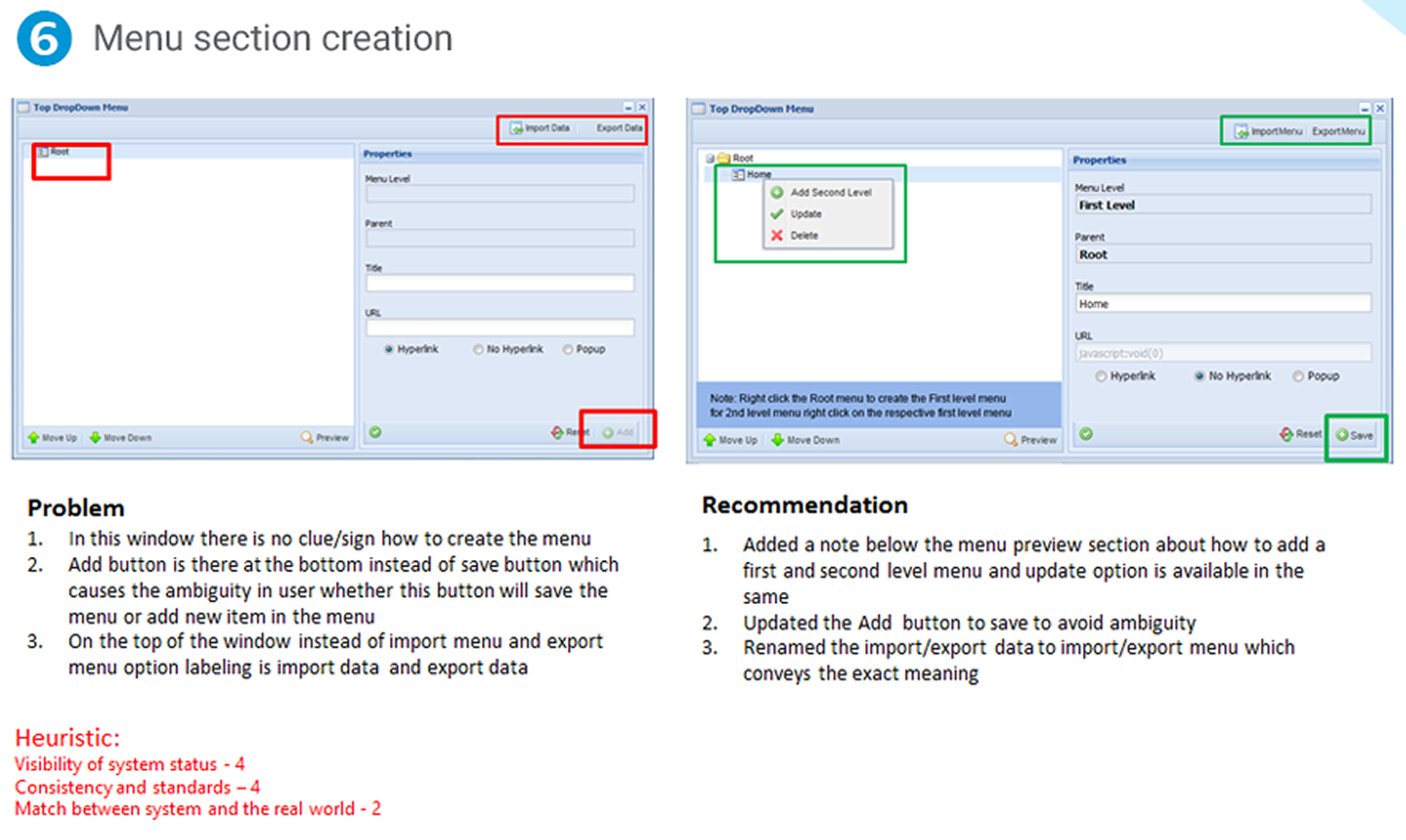Select the Home tree item under Root

coord(758,175)
